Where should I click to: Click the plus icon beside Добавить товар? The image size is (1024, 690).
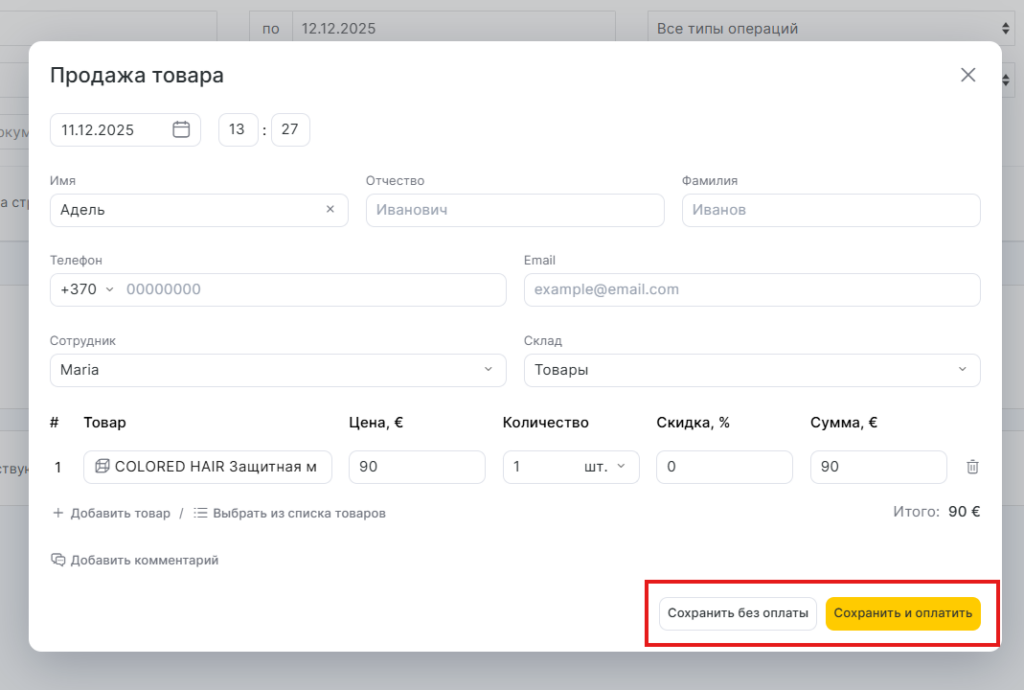(58, 513)
